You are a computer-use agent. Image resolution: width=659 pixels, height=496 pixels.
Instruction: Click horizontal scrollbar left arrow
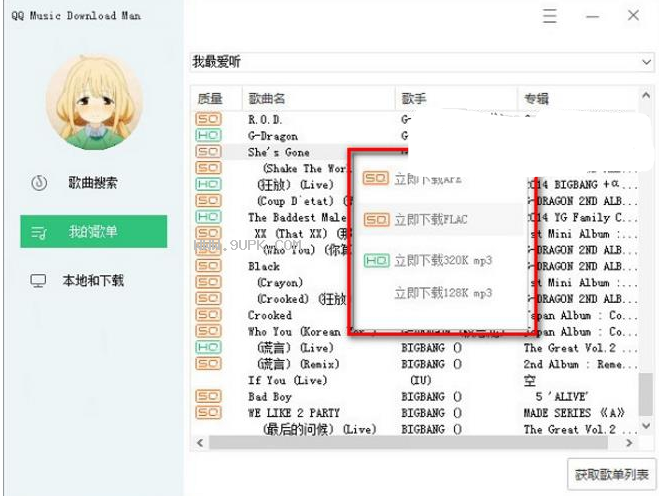200,443
